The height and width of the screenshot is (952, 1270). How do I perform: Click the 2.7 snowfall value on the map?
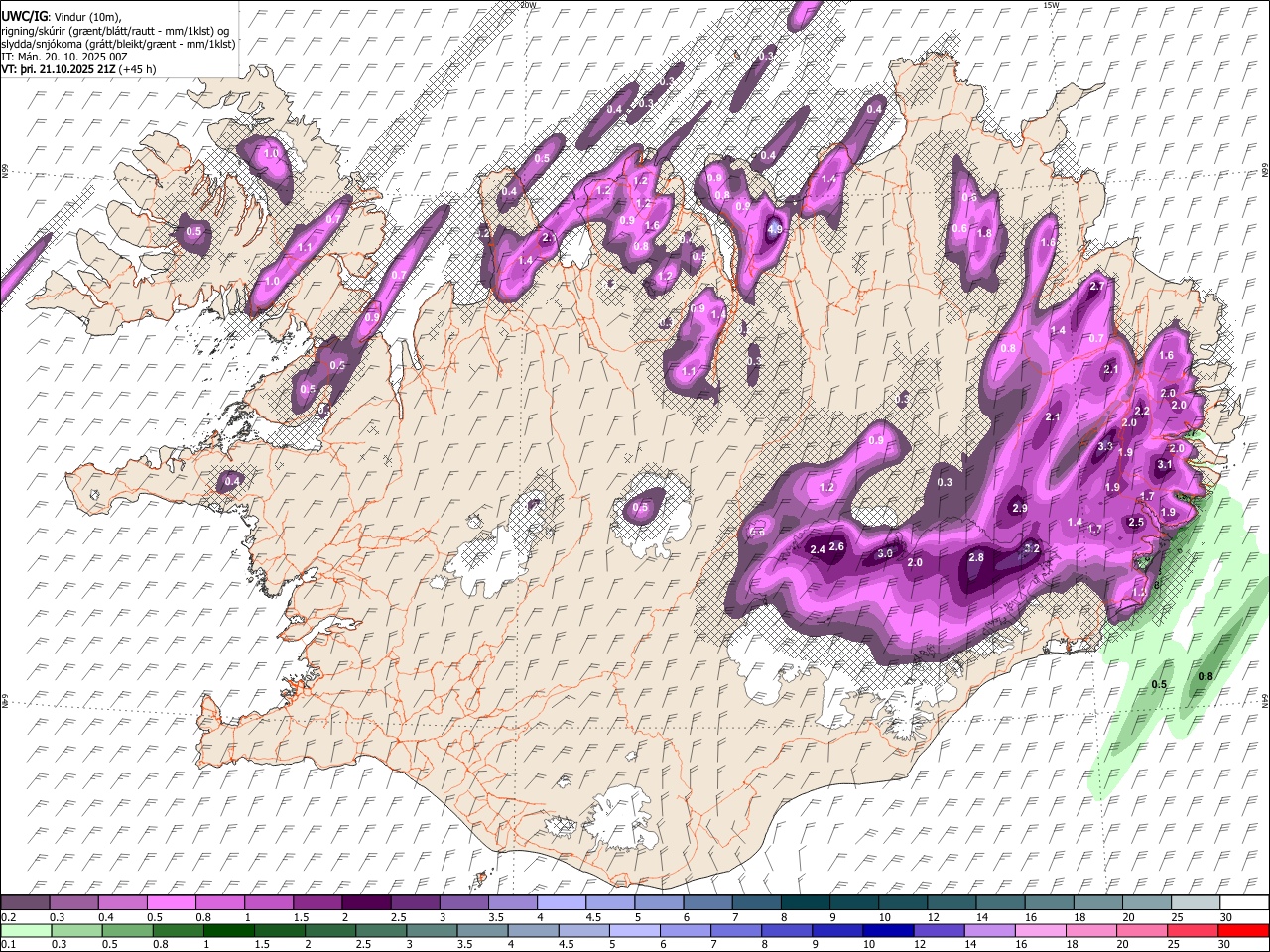click(1096, 287)
